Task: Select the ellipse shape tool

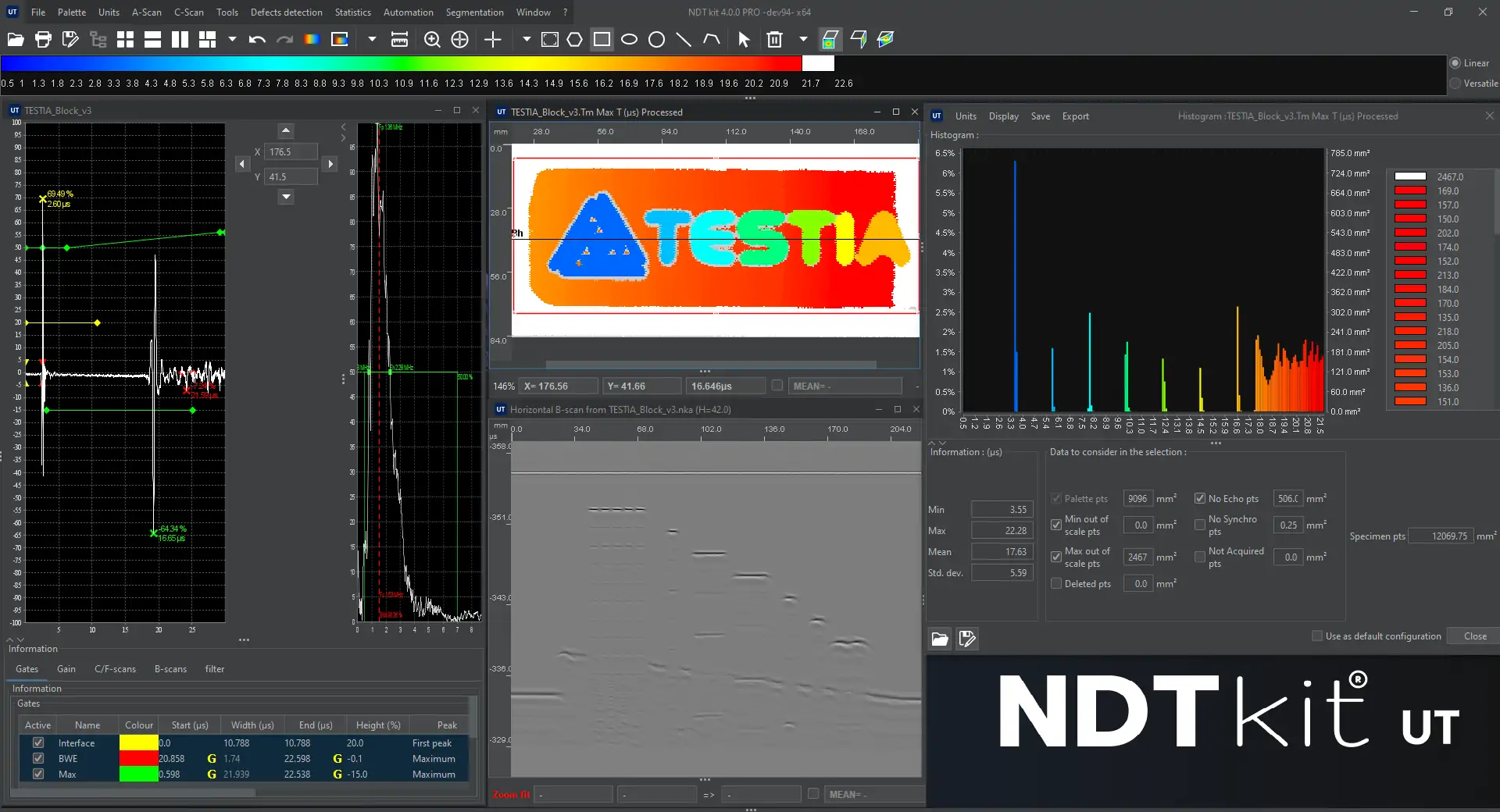Action: tap(629, 39)
